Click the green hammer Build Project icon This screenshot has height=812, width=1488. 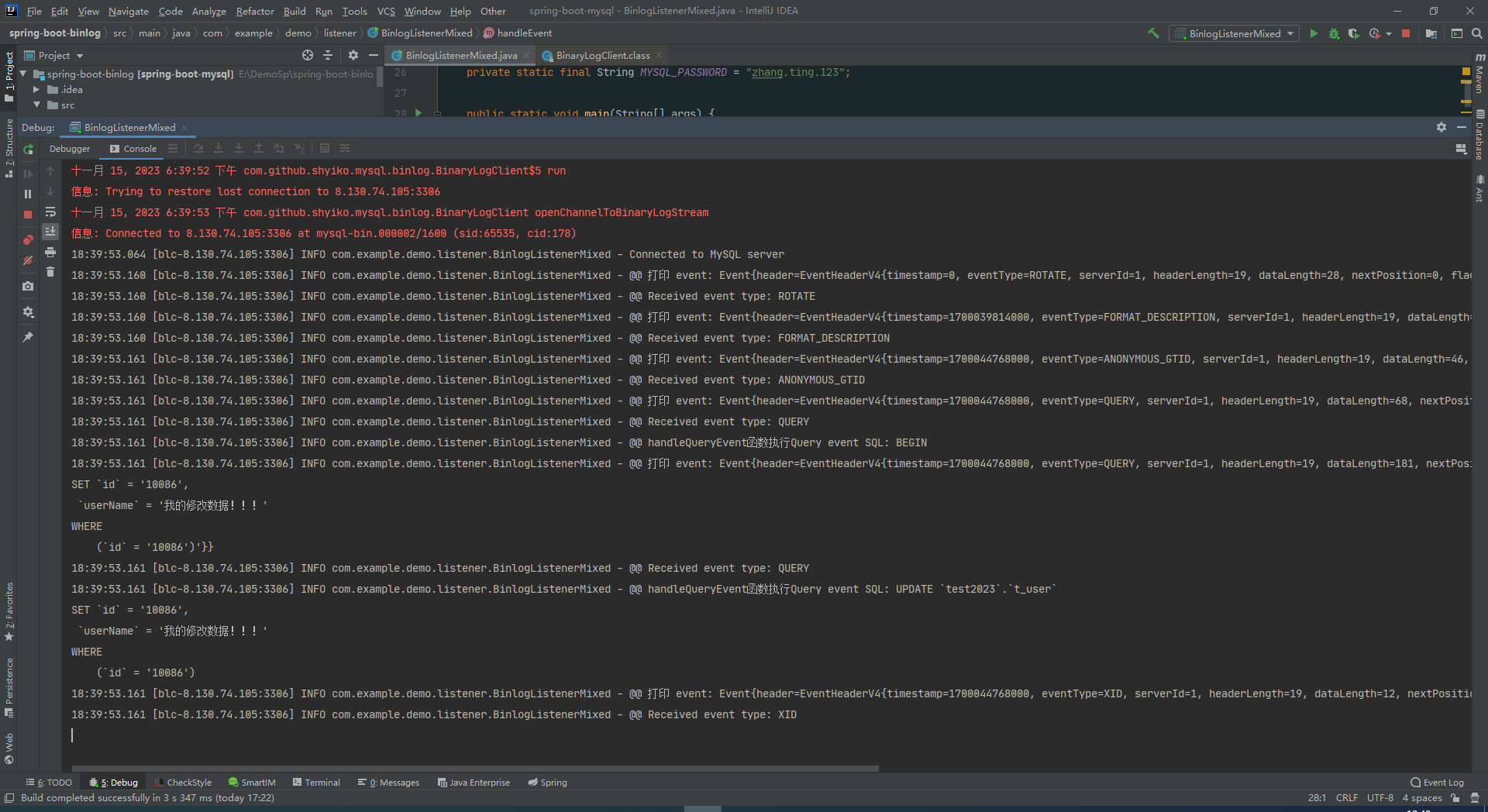[1153, 33]
